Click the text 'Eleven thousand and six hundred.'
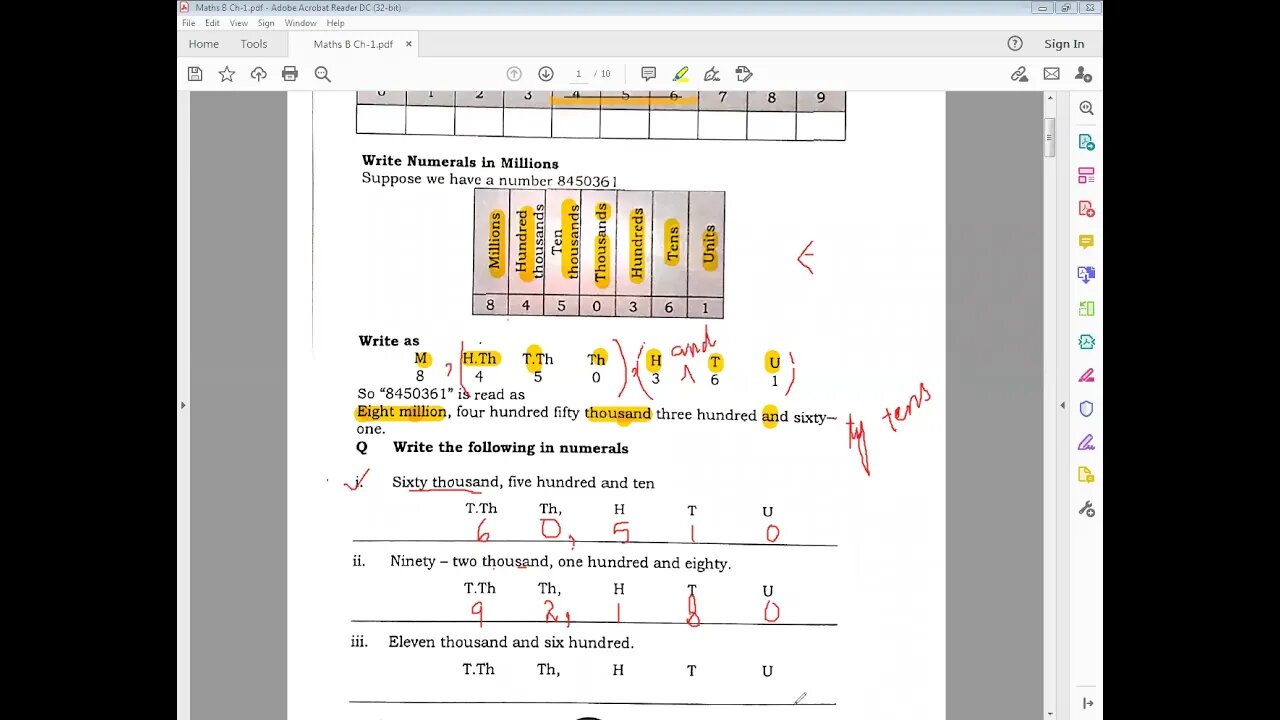The image size is (1280, 720). tap(511, 642)
